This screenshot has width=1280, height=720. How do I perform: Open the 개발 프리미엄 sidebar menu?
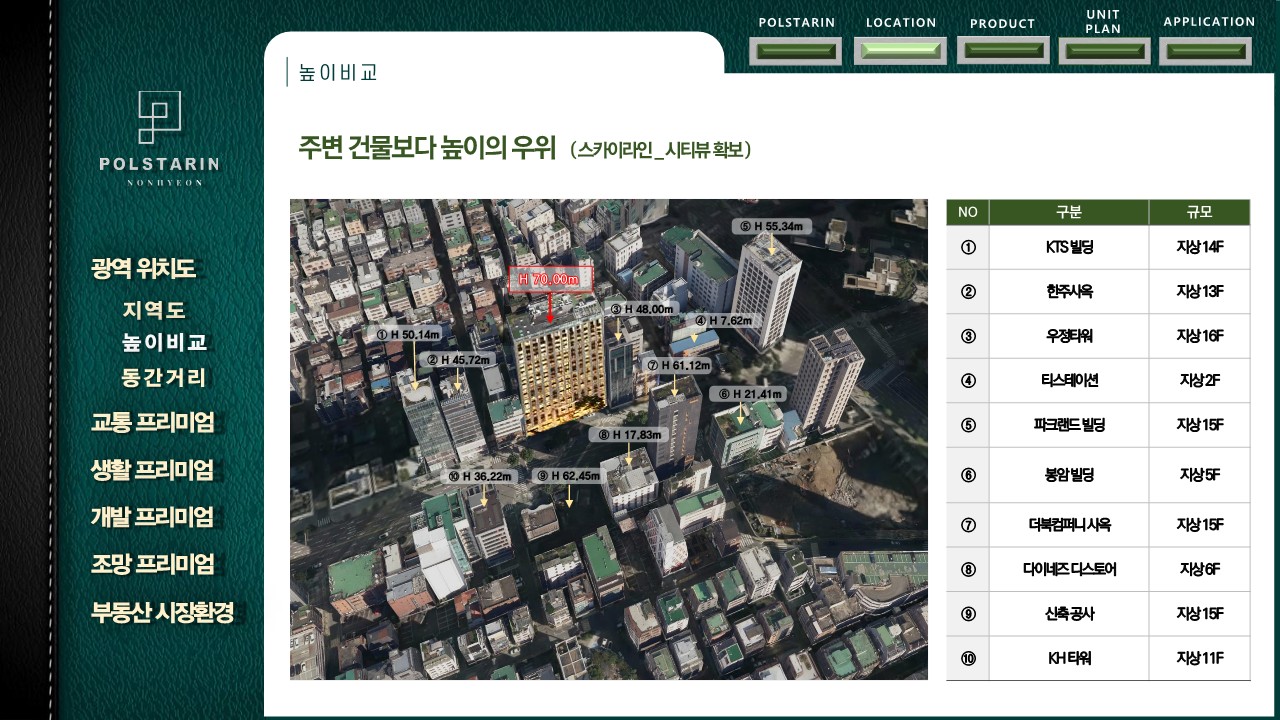(153, 517)
